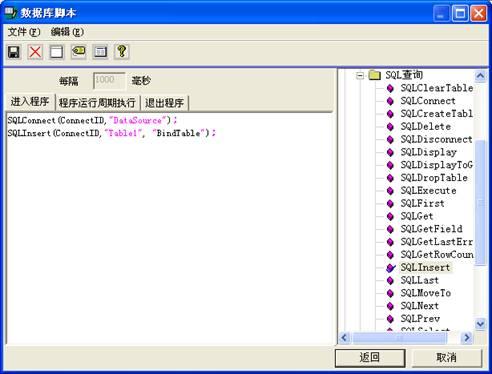Select SQLDelete in function tree
Screen dimensions: 492x374
(426, 127)
